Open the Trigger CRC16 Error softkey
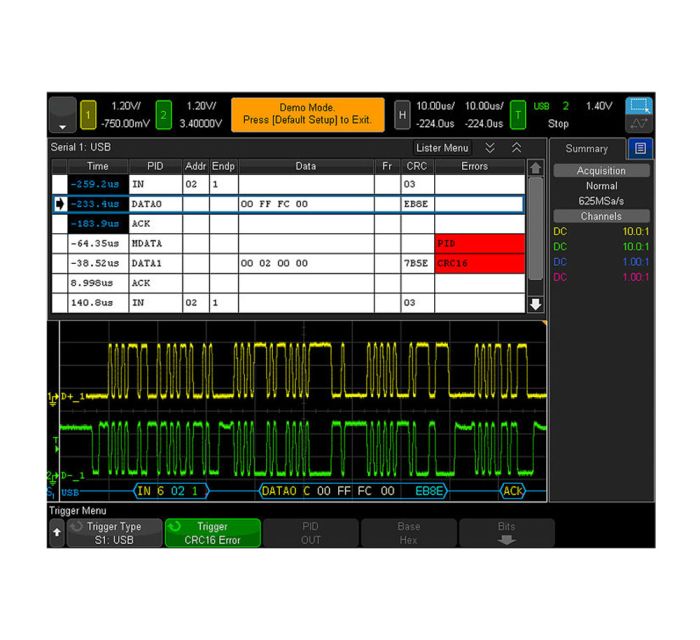The image size is (700, 640). point(212,533)
